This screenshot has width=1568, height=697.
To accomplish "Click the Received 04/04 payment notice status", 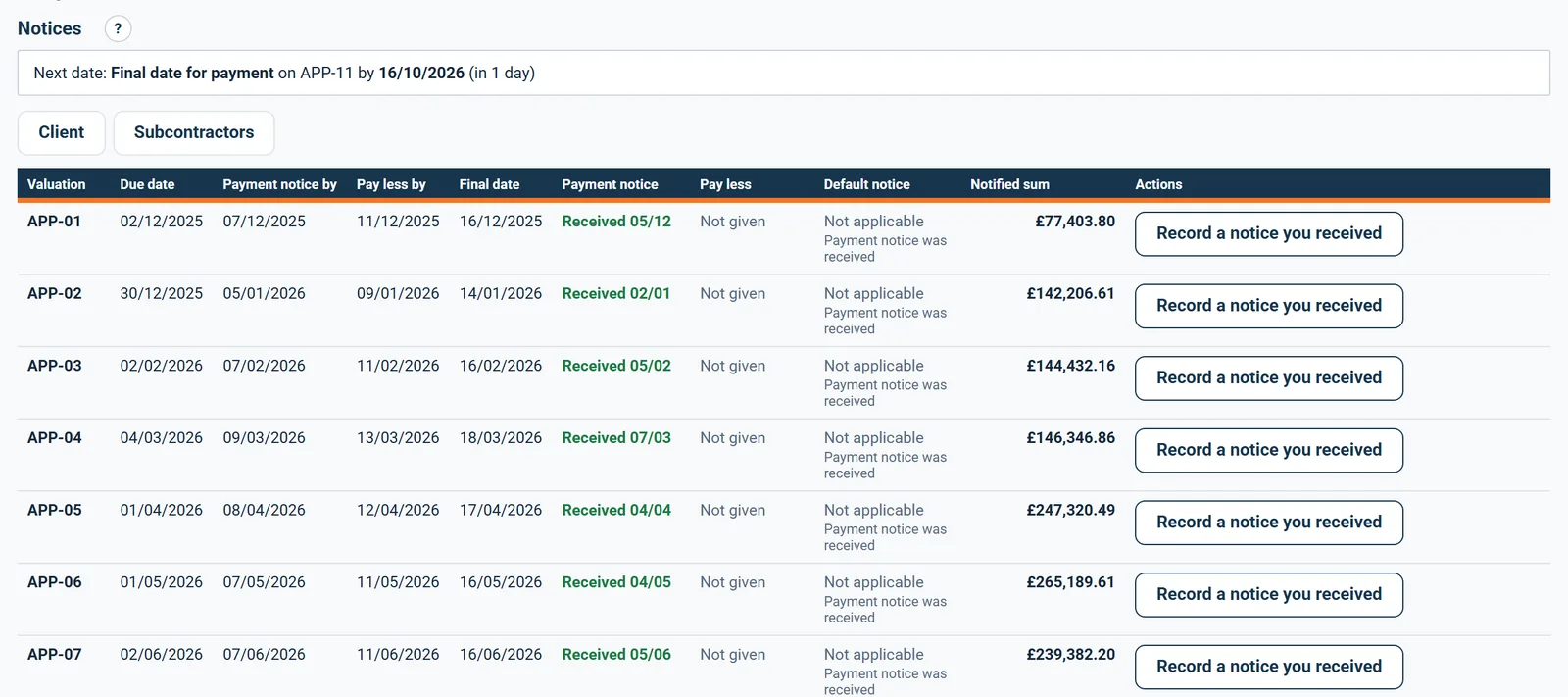I will (616, 511).
